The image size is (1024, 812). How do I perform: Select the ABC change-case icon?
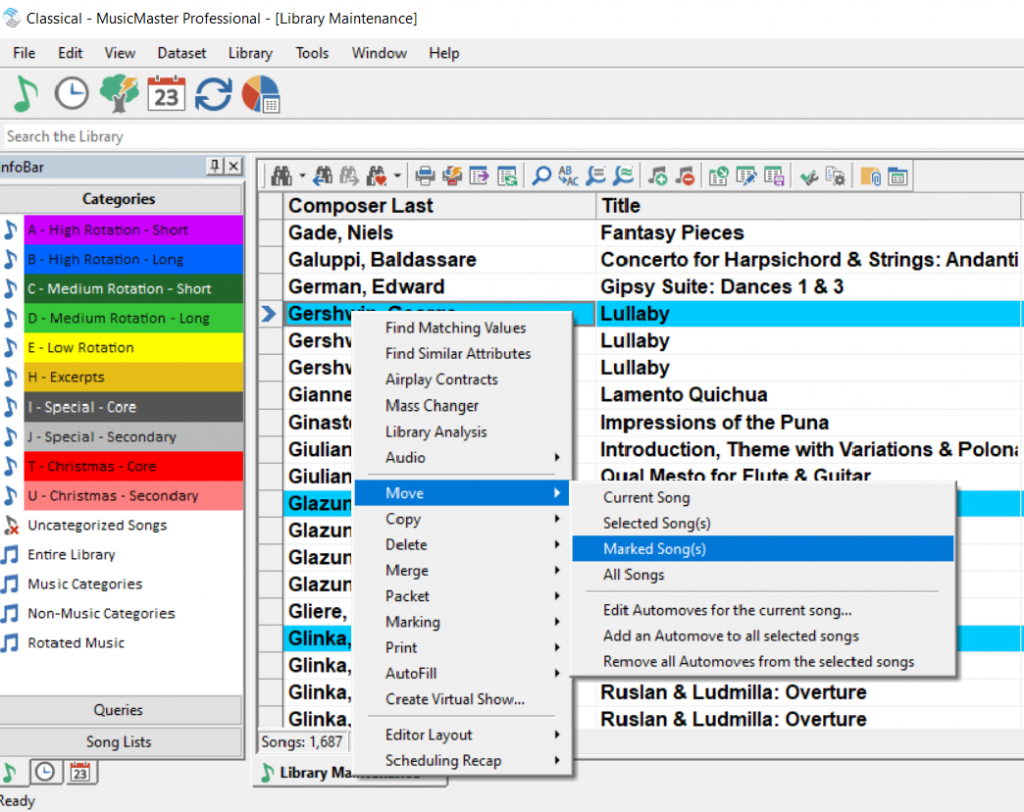click(566, 175)
